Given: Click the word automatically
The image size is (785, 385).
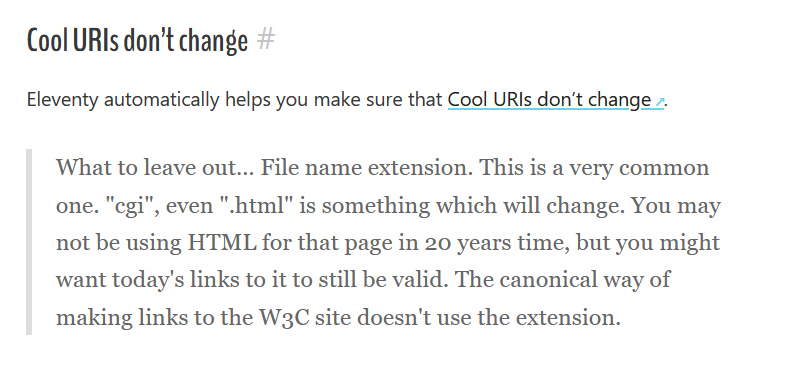Looking at the screenshot, I should tap(162, 100).
